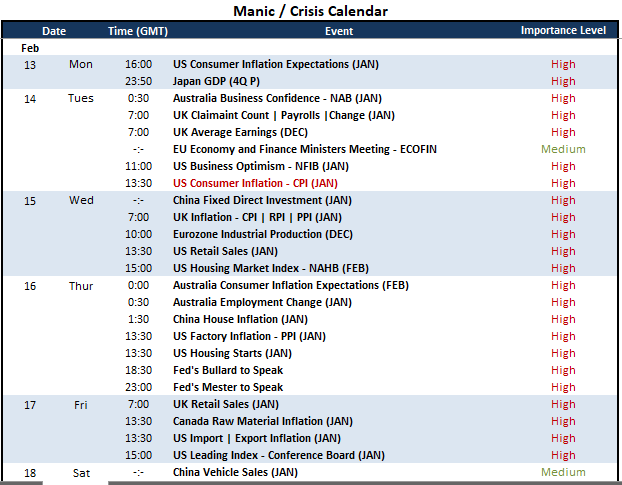
Task: Select the Importance Level column header
Action: tap(563, 31)
